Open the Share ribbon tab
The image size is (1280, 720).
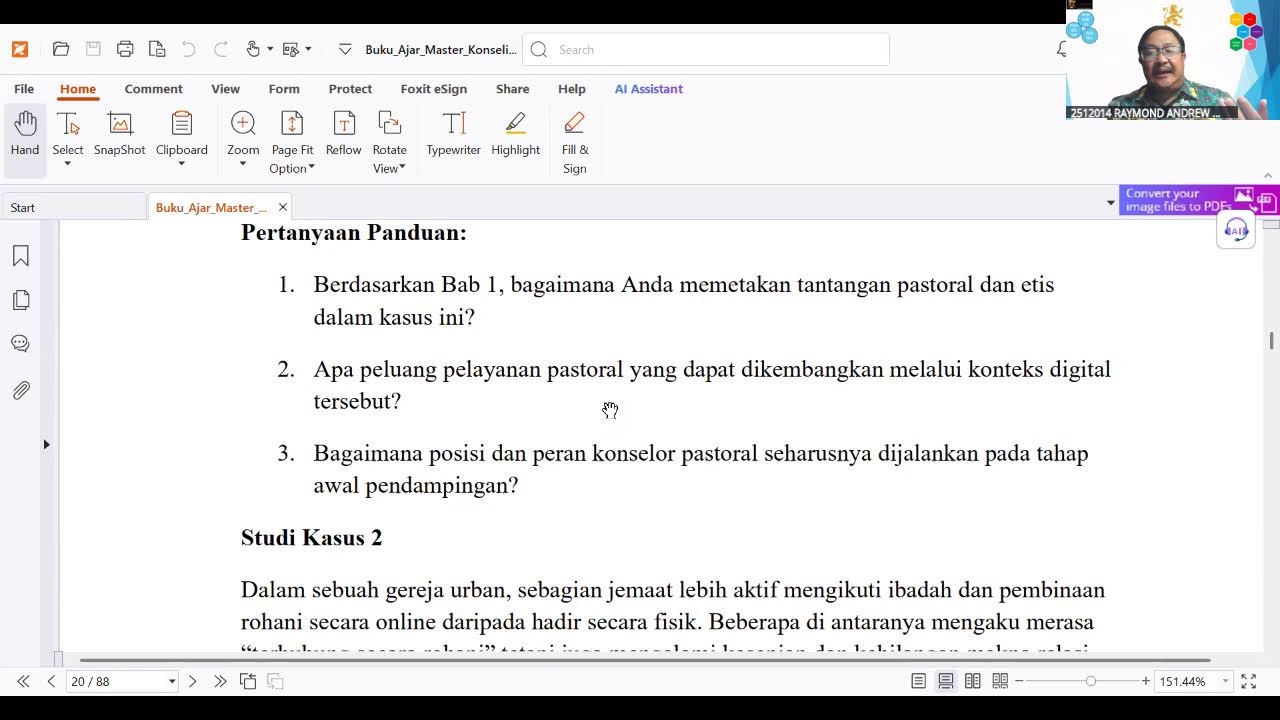[x=512, y=89]
